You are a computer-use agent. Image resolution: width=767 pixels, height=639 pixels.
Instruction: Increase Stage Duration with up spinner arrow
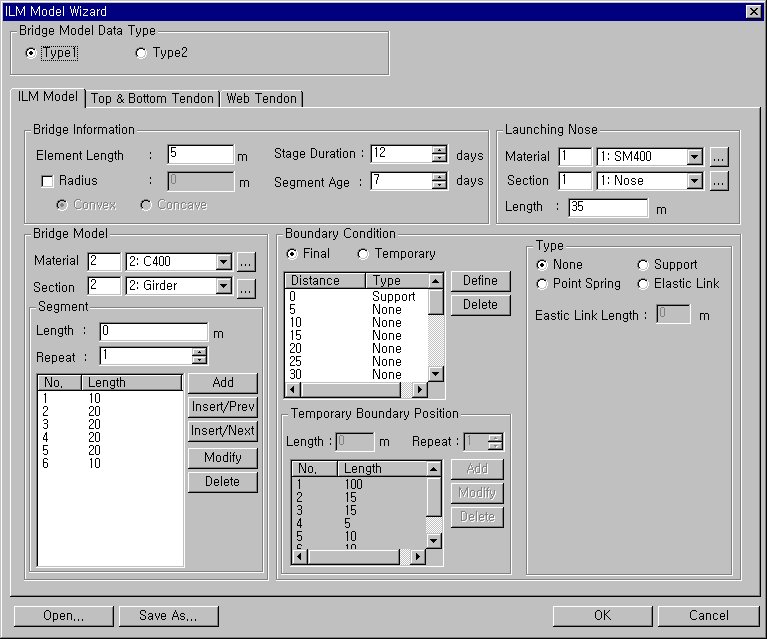coord(439,149)
